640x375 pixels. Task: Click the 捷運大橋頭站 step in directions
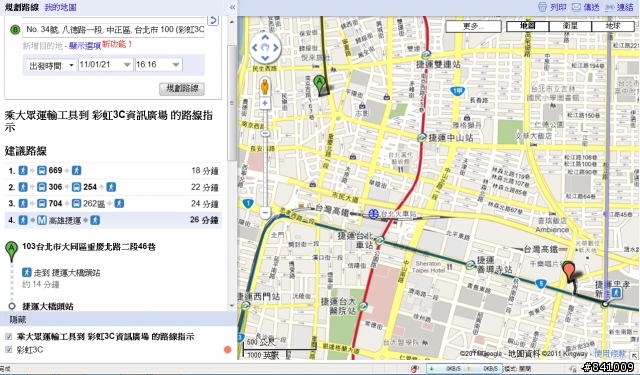[48, 306]
